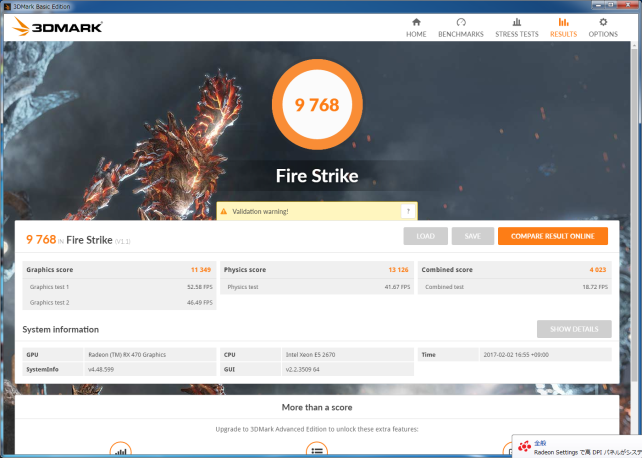Click the Validation warning! banner text
642x458 pixels.
[260, 212]
